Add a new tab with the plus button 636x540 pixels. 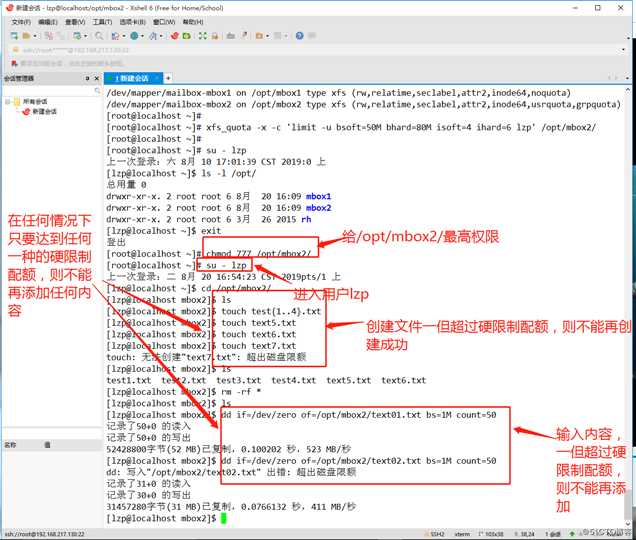pyautogui.click(x=168, y=78)
